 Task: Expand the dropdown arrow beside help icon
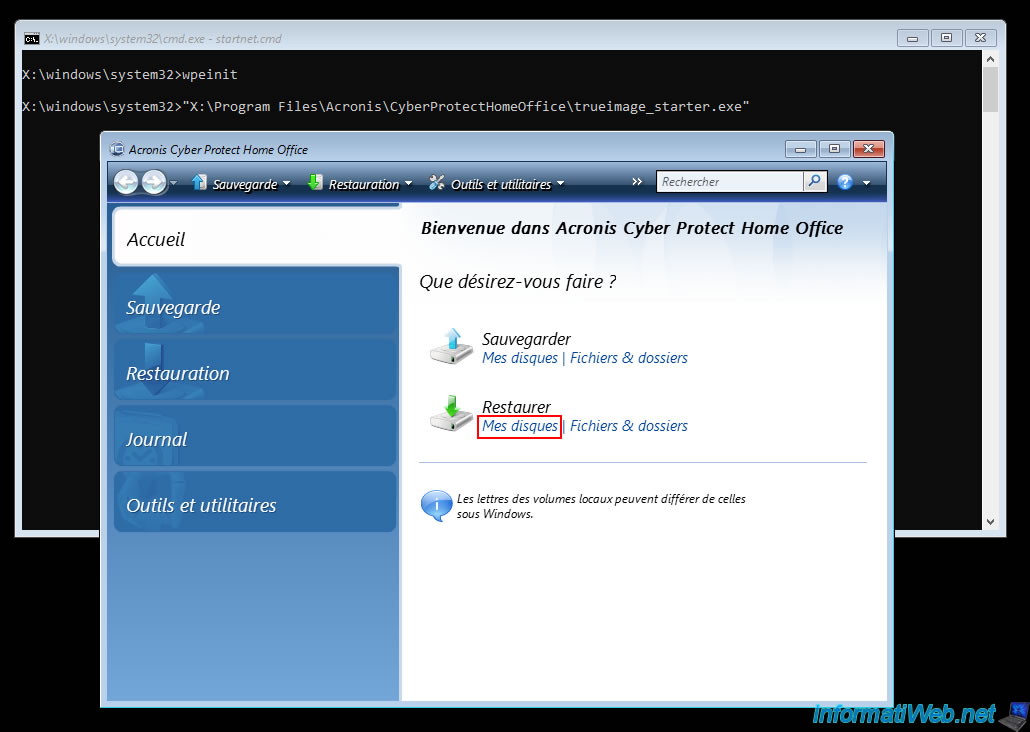click(x=866, y=183)
